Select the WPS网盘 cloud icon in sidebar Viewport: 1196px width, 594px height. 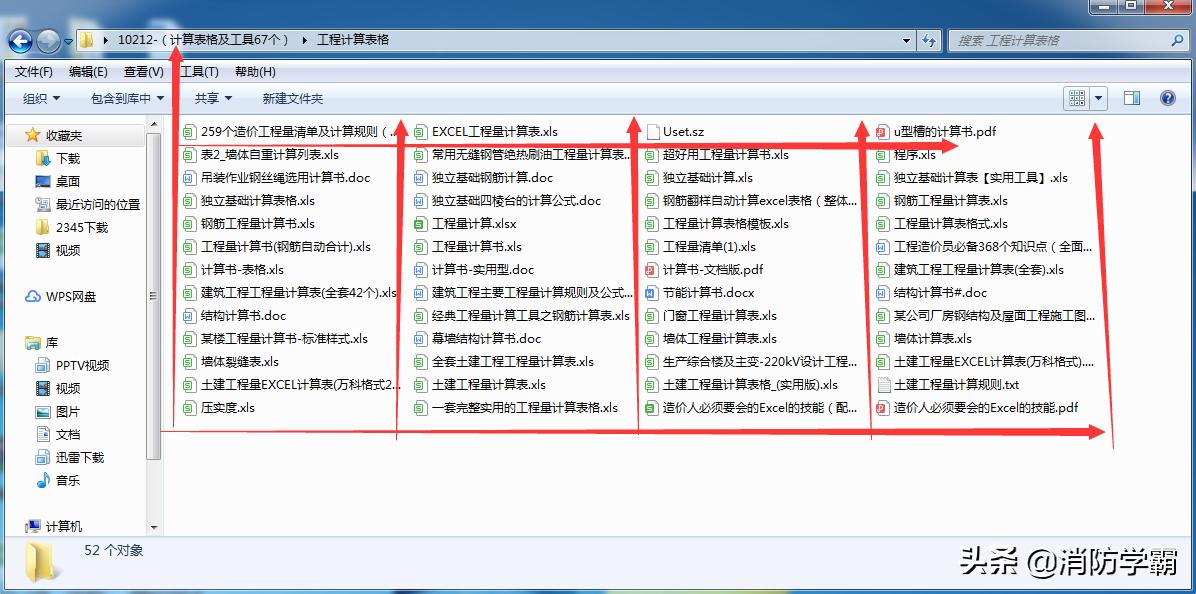[31, 294]
